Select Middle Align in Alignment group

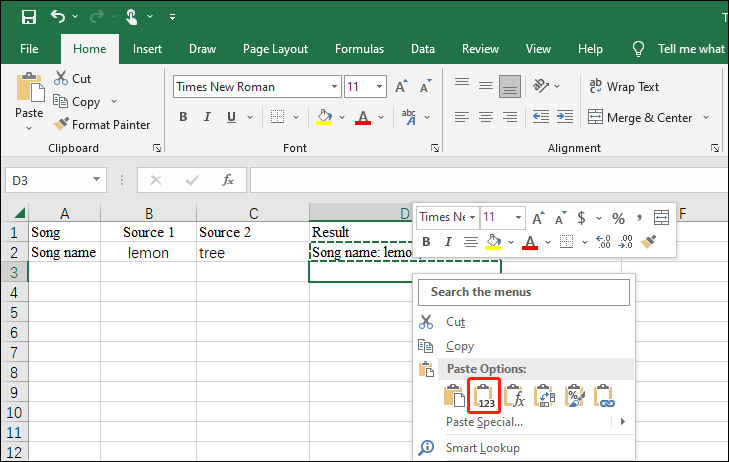click(486, 86)
